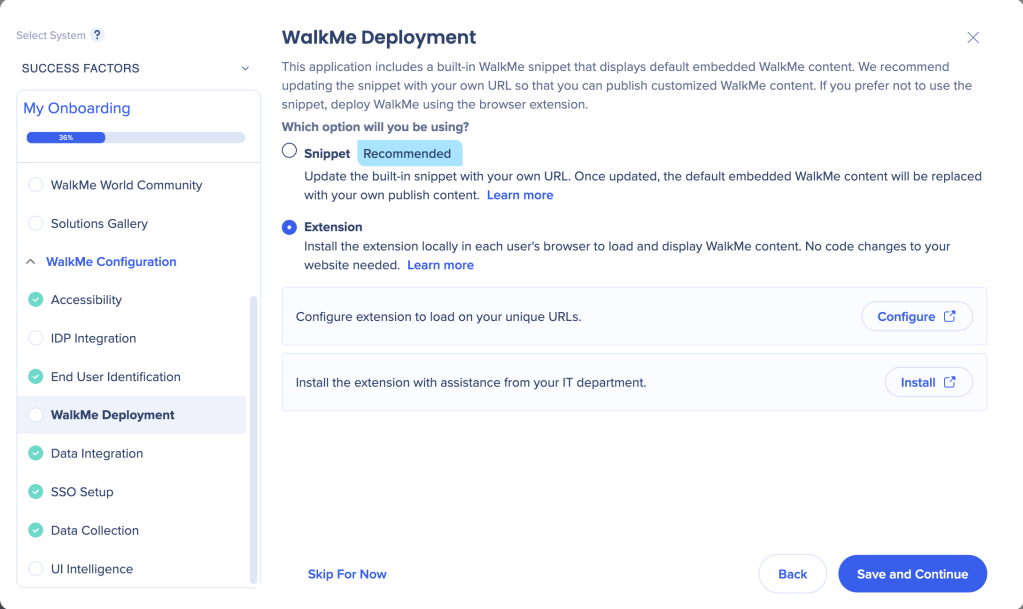Close the WalkMe Deployment dialog with X

click(x=973, y=38)
